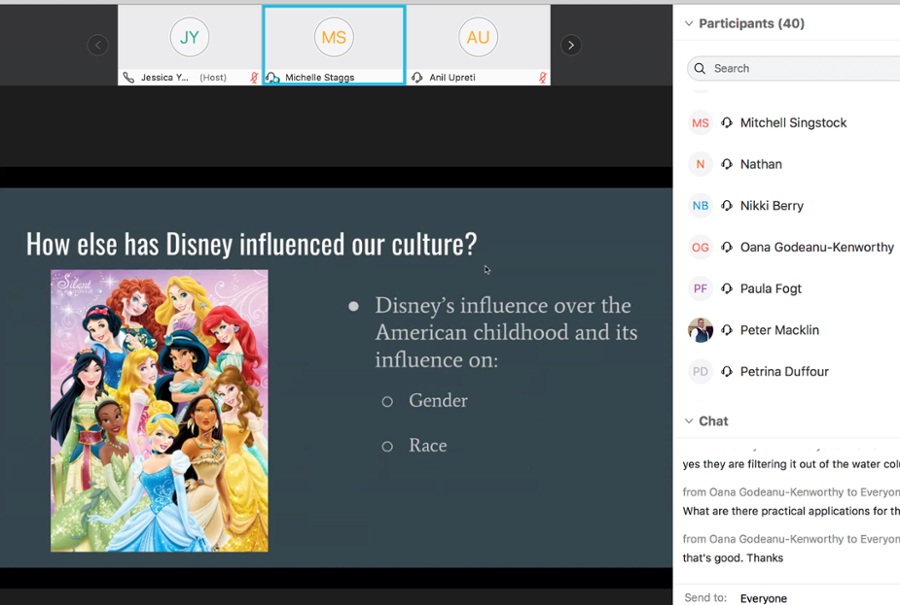This screenshot has width=900, height=605.
Task: Click the N avatar for Nathan
Action: (x=700, y=164)
